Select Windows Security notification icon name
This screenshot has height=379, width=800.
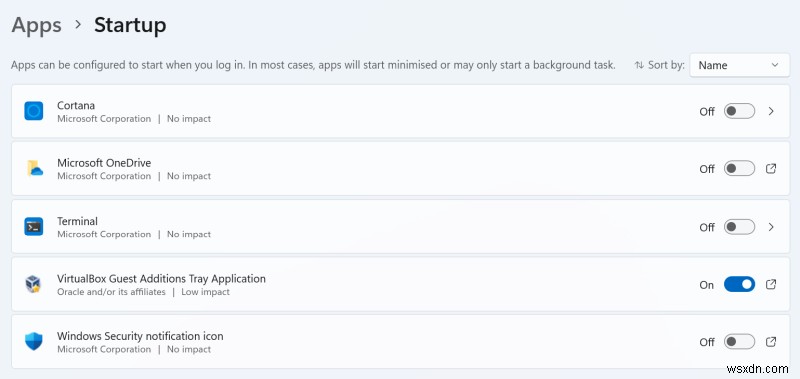click(x=140, y=336)
